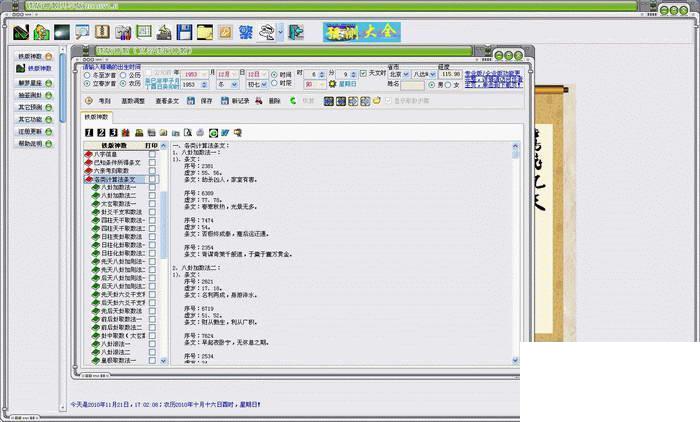The height and width of the screenshot is (422, 700).
Task: Open the dropdown arrow beside the cloud icon
Action: point(281,32)
